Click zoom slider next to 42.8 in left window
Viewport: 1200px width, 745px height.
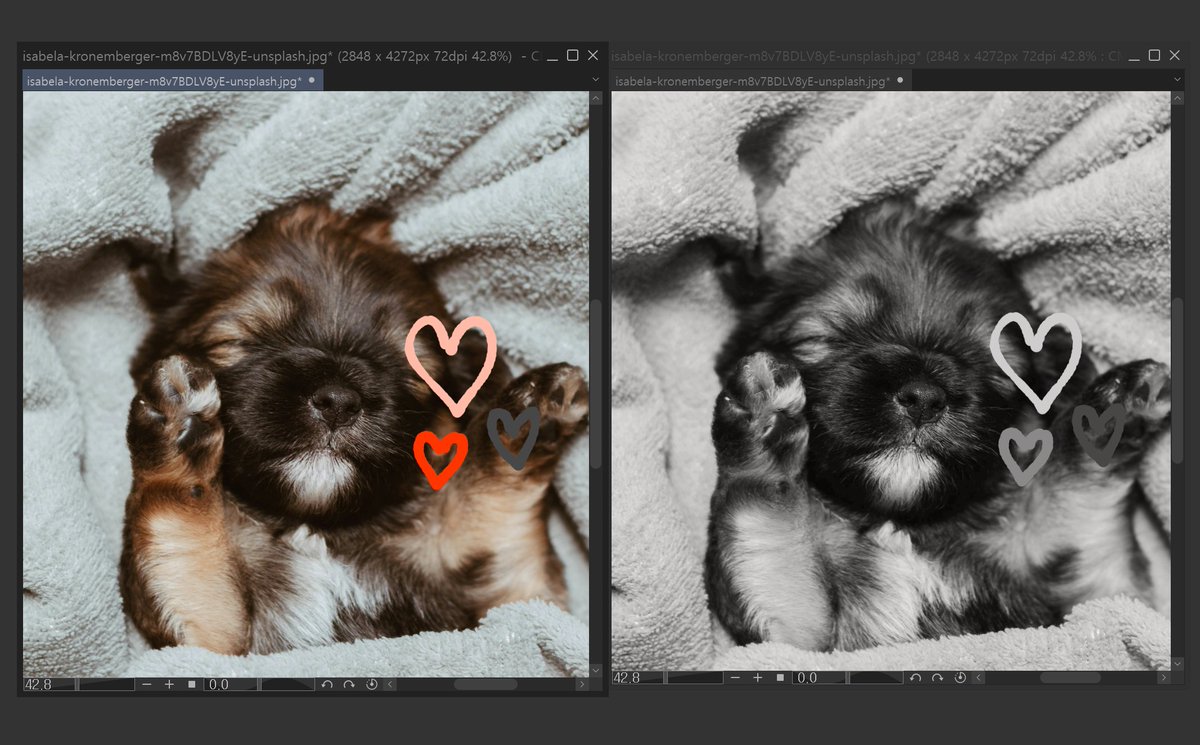107,685
